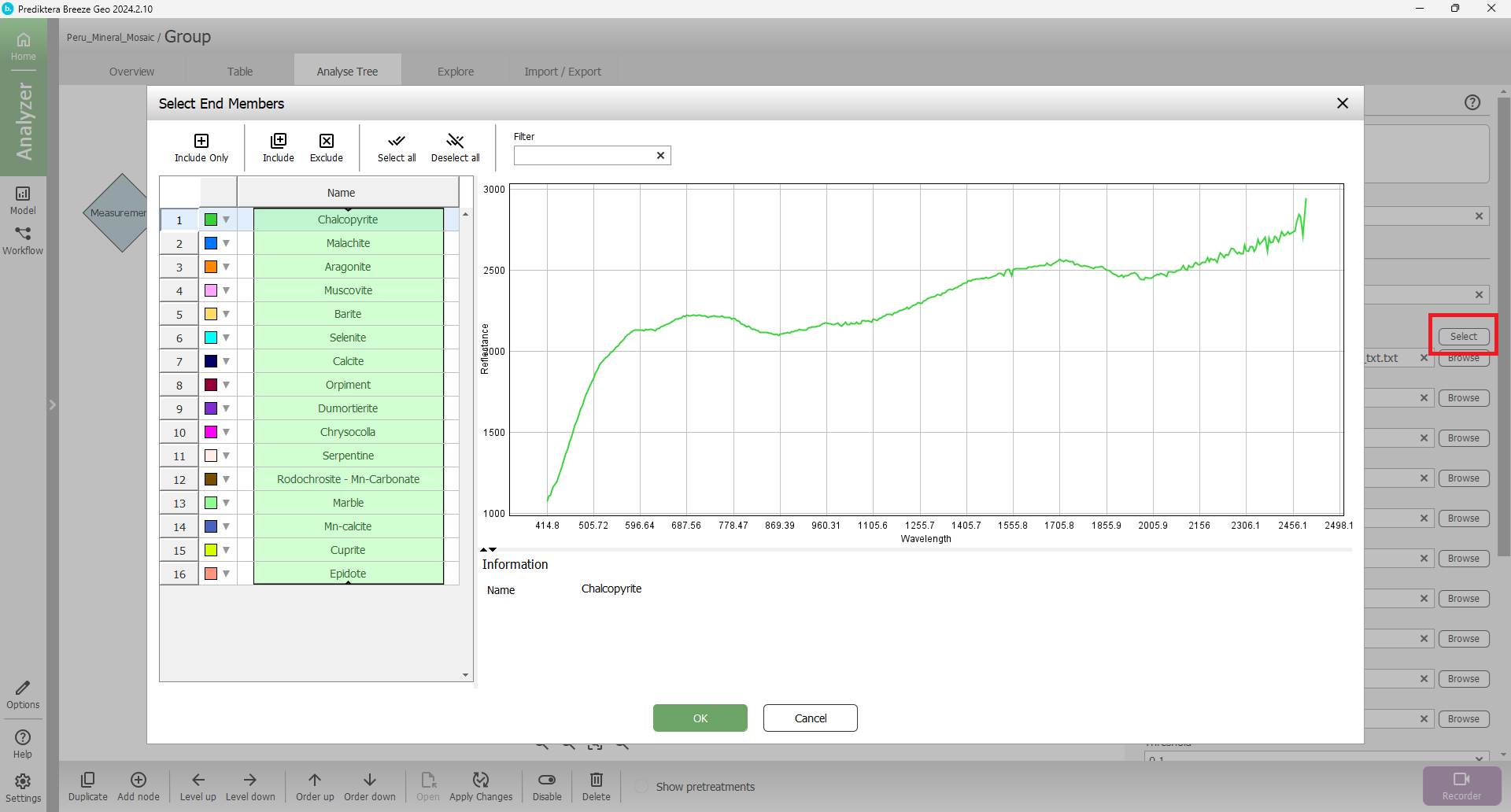The image size is (1511, 812).
Task: Open the Import / Export tab
Action: [562, 72]
